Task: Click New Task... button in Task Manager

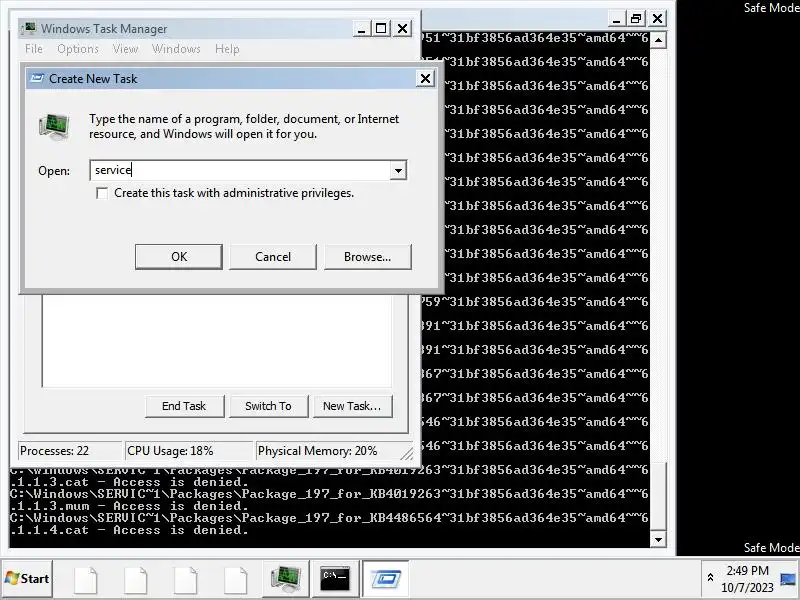Action: 352,406
